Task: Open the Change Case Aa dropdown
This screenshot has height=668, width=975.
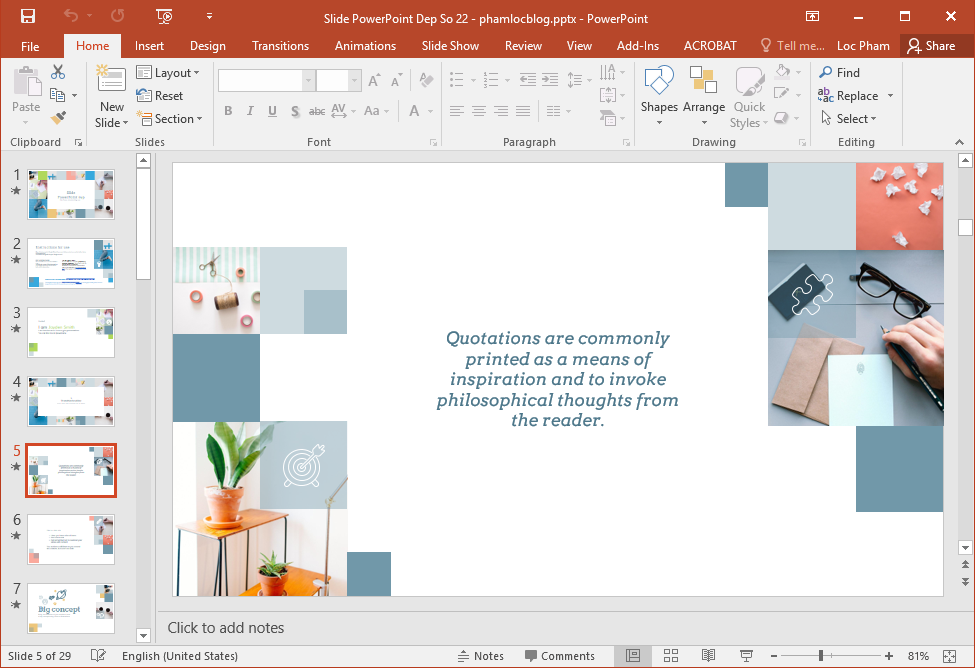Action: tap(376, 111)
